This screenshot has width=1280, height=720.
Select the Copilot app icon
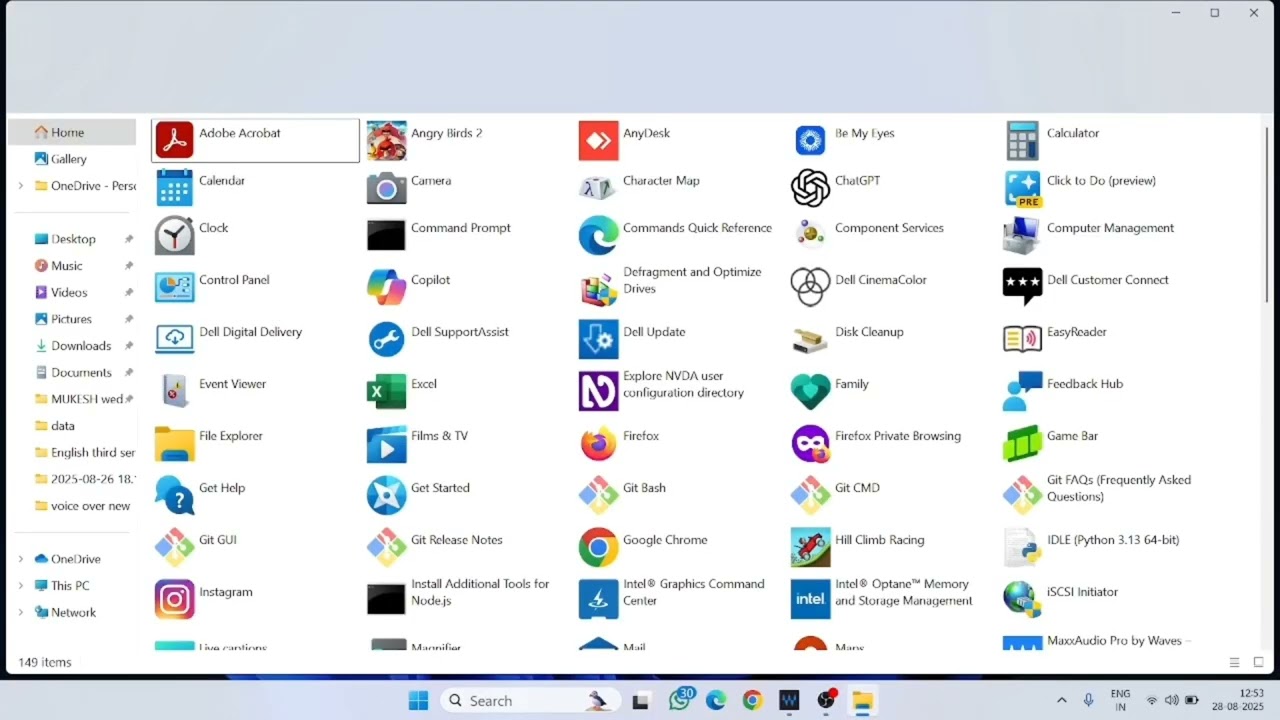click(x=386, y=287)
